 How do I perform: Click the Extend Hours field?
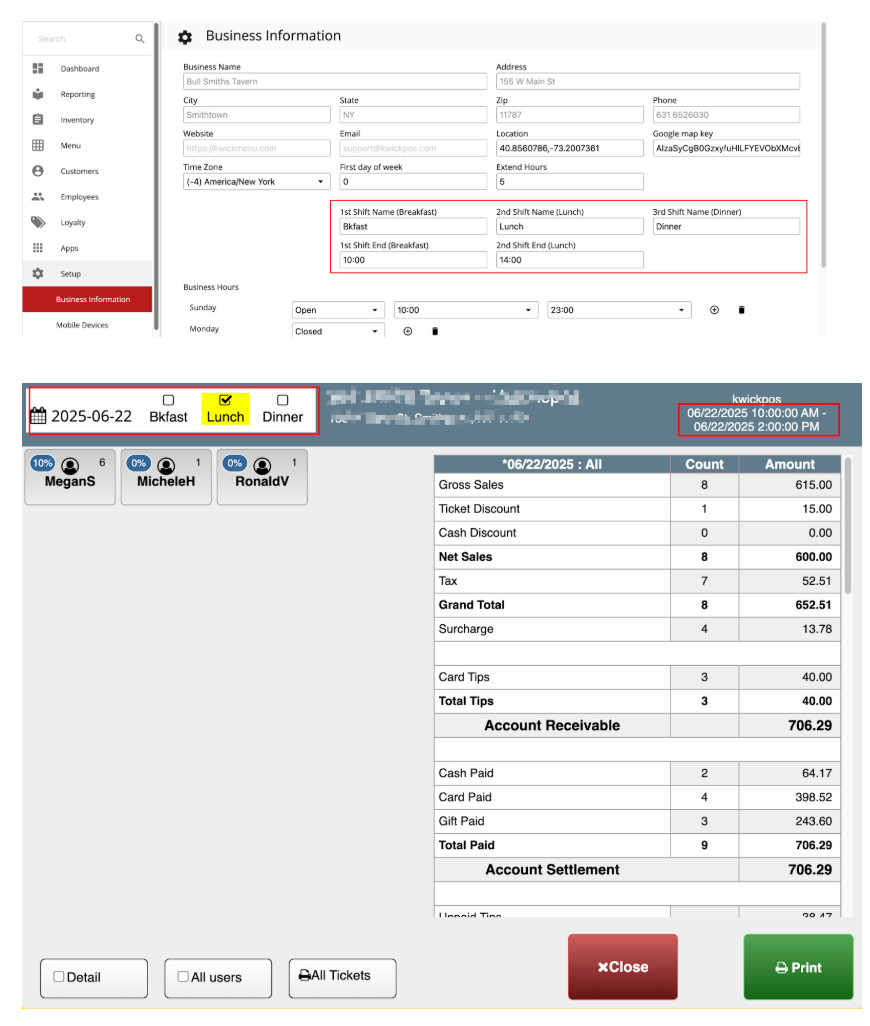point(570,181)
